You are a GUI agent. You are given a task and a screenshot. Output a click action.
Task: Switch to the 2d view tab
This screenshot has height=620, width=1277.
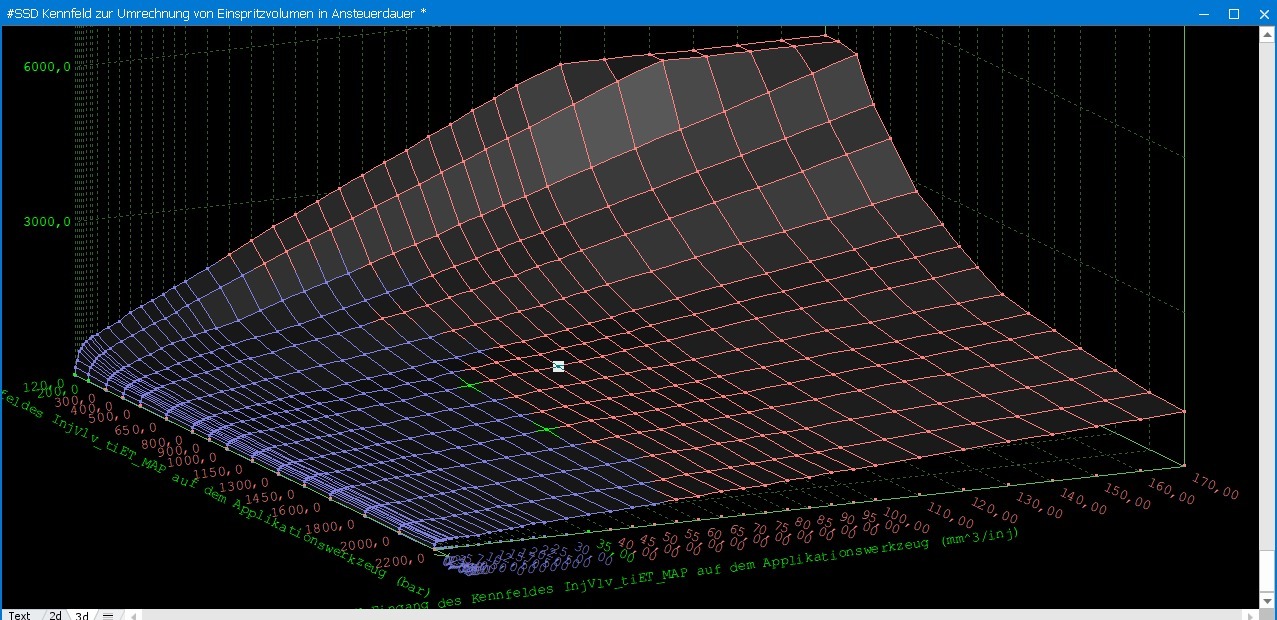tap(56, 614)
